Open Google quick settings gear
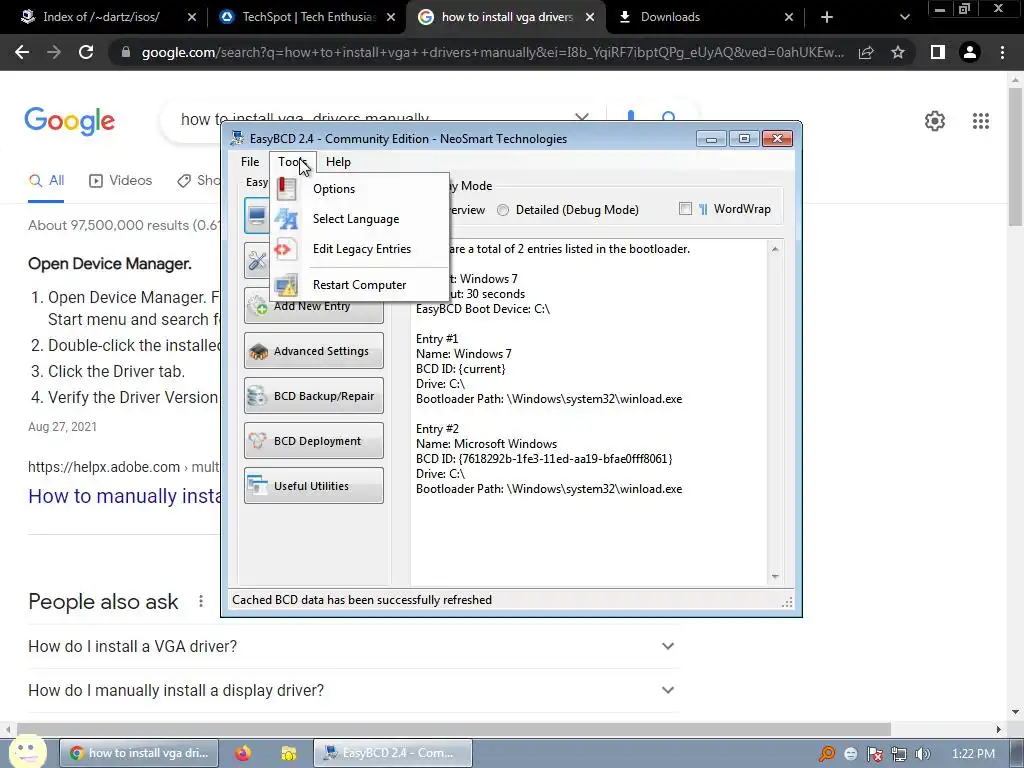 [935, 121]
